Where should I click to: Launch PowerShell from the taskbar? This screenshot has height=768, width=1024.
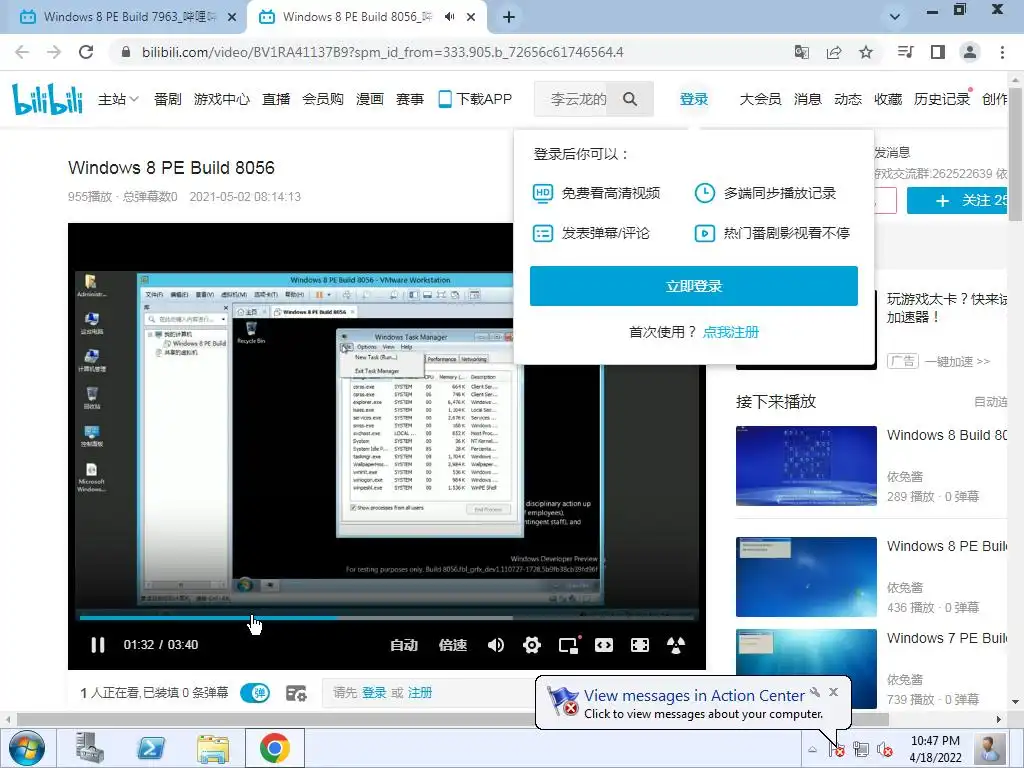pyautogui.click(x=151, y=748)
